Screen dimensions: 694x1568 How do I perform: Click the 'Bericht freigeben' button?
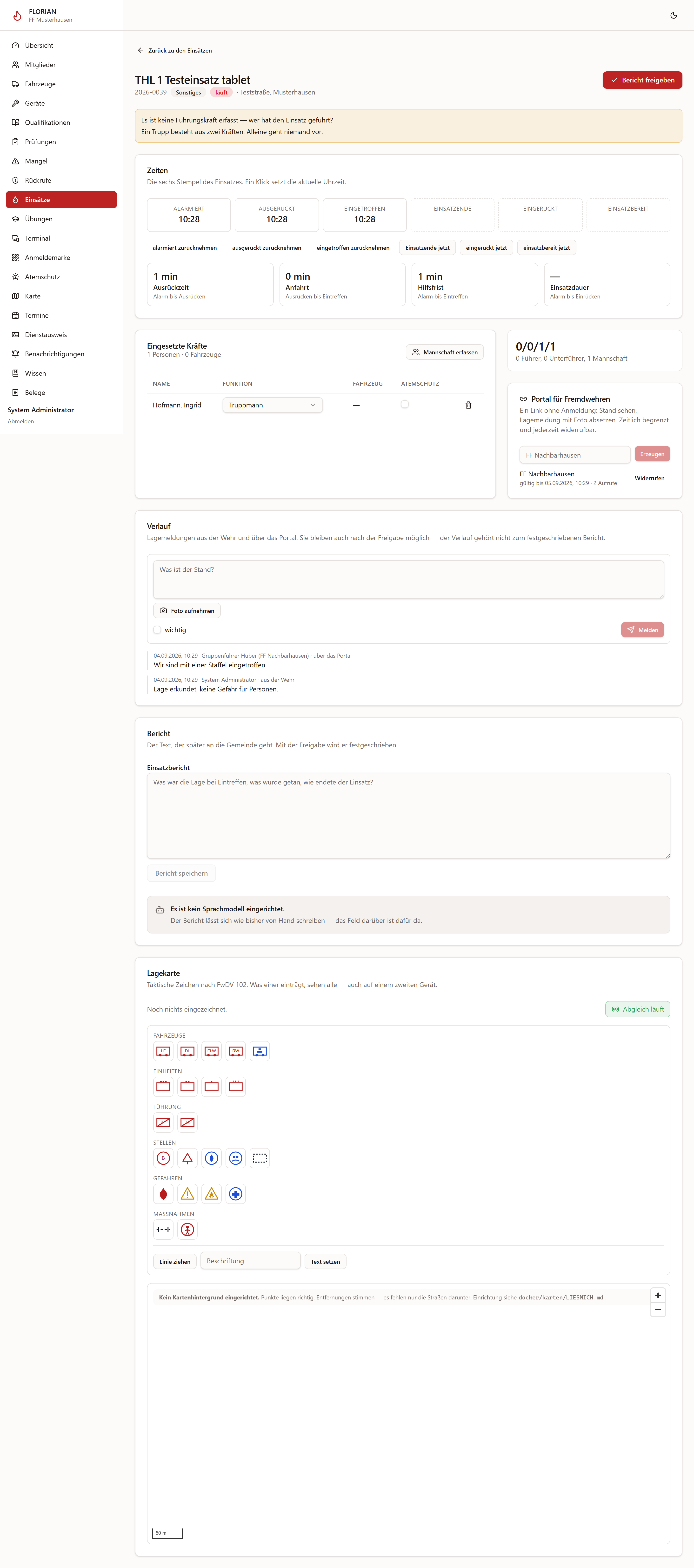642,80
